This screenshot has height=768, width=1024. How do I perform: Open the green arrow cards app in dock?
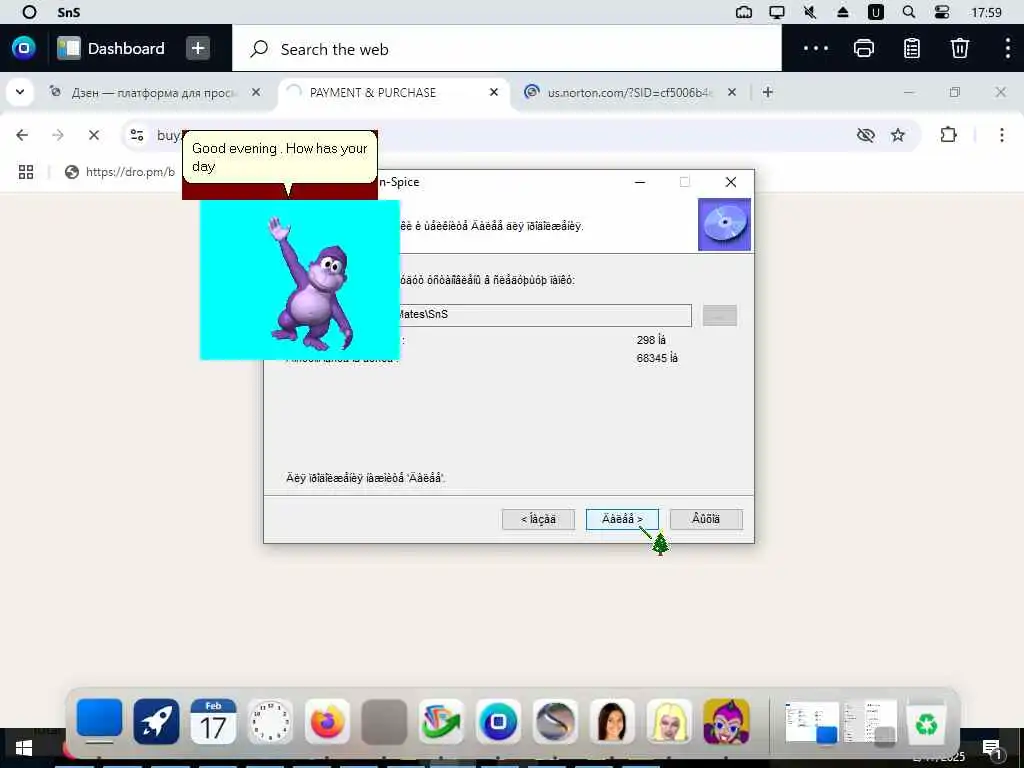[441, 722]
